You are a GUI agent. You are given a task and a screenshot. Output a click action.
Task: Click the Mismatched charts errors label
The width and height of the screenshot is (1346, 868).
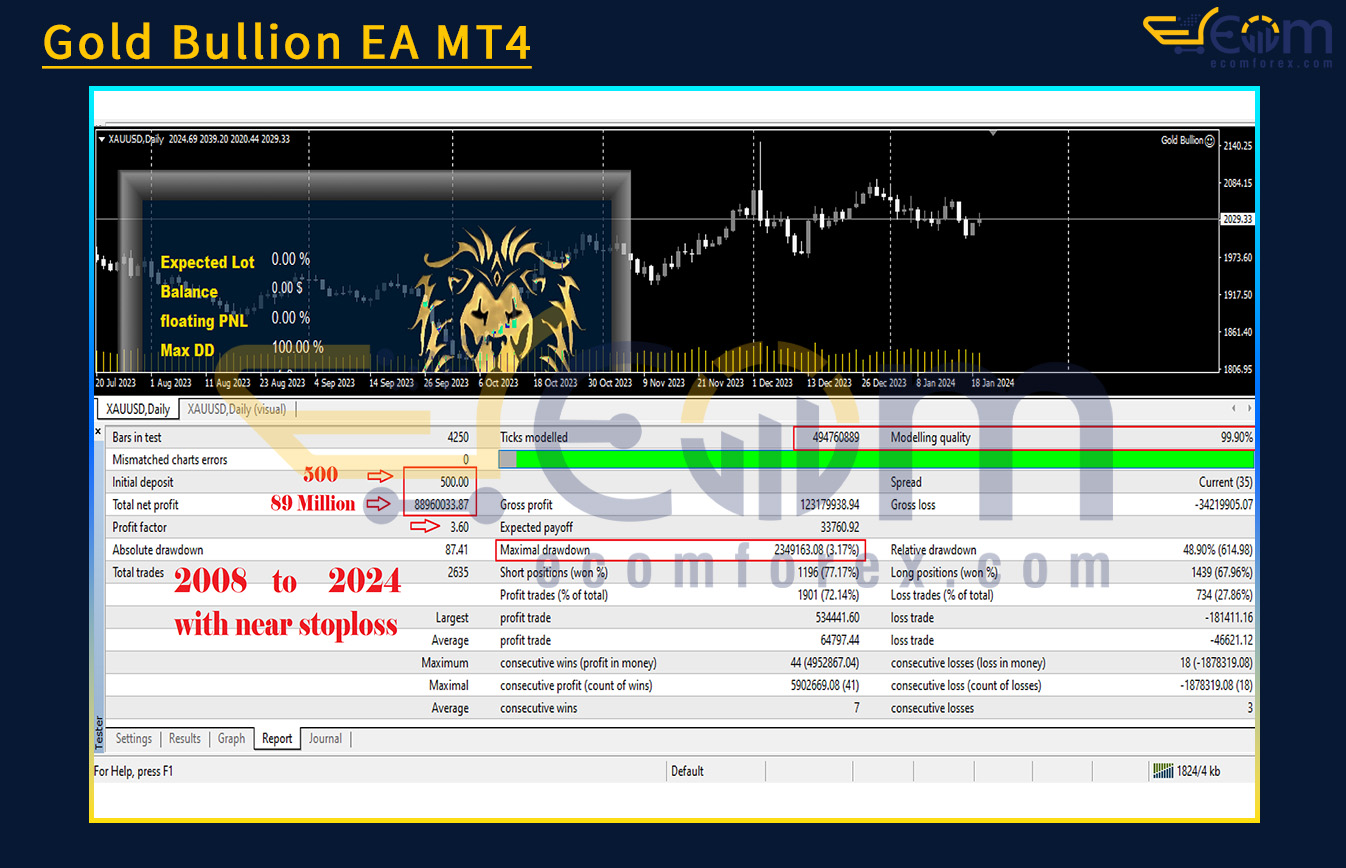[x=170, y=460]
